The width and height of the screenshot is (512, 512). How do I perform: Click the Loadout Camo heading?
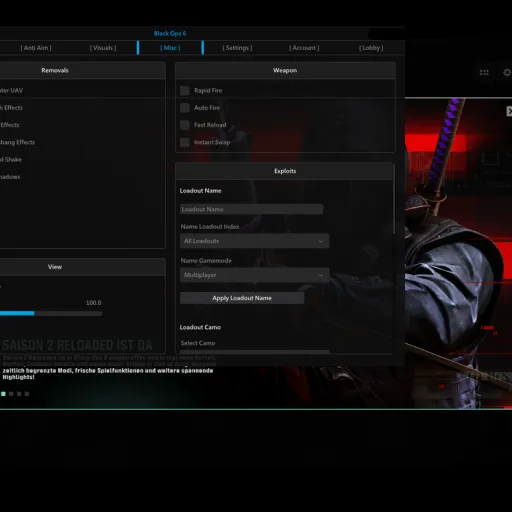[200, 327]
